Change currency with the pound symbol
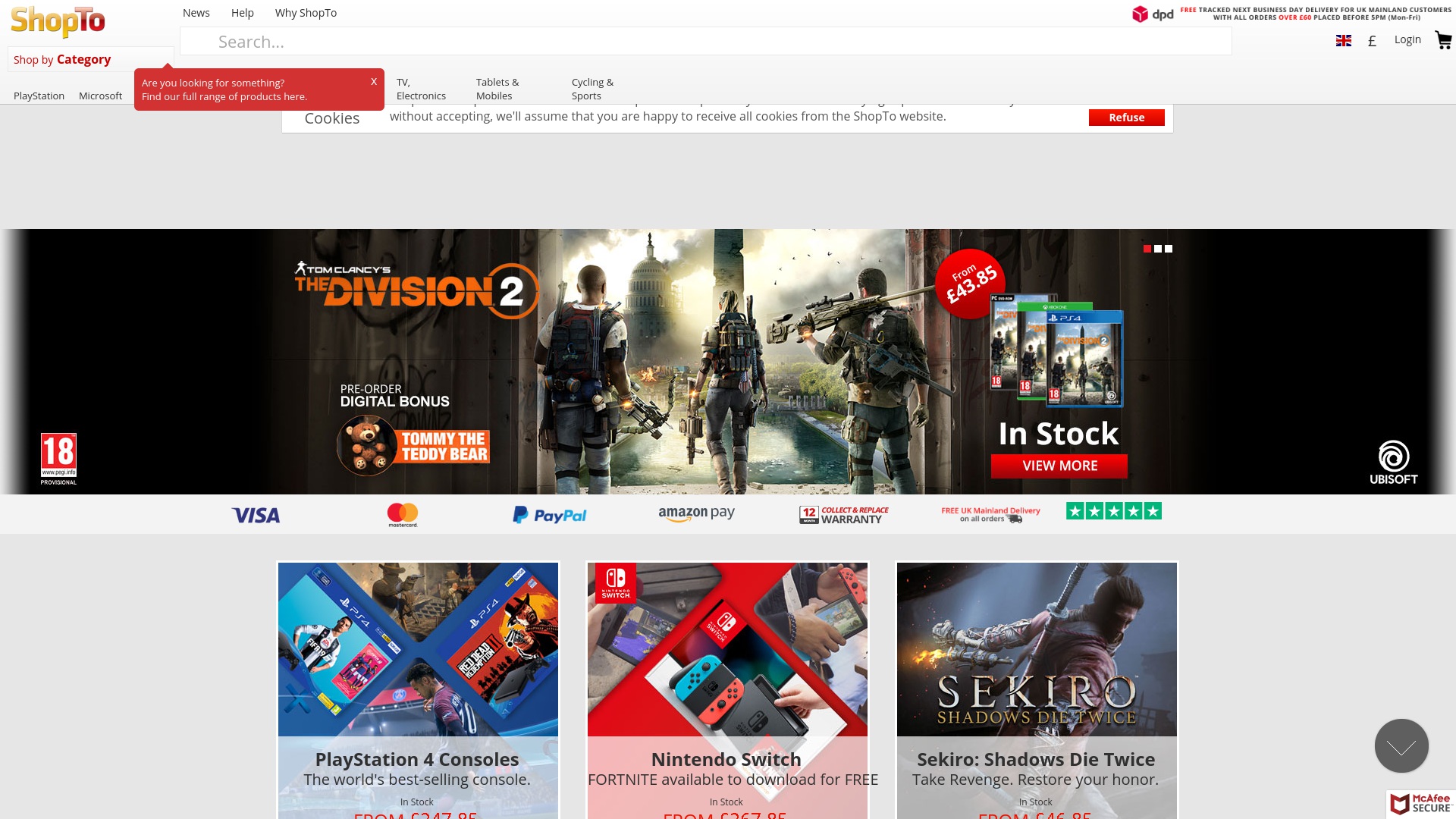The height and width of the screenshot is (819, 1456). (x=1372, y=41)
